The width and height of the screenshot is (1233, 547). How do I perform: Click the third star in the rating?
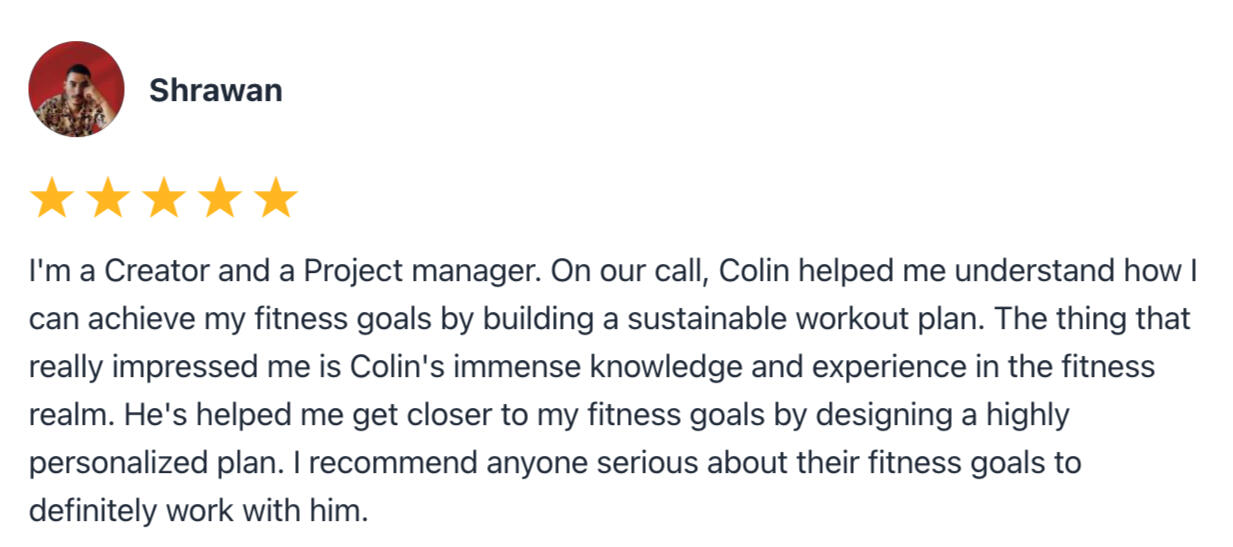click(x=164, y=198)
